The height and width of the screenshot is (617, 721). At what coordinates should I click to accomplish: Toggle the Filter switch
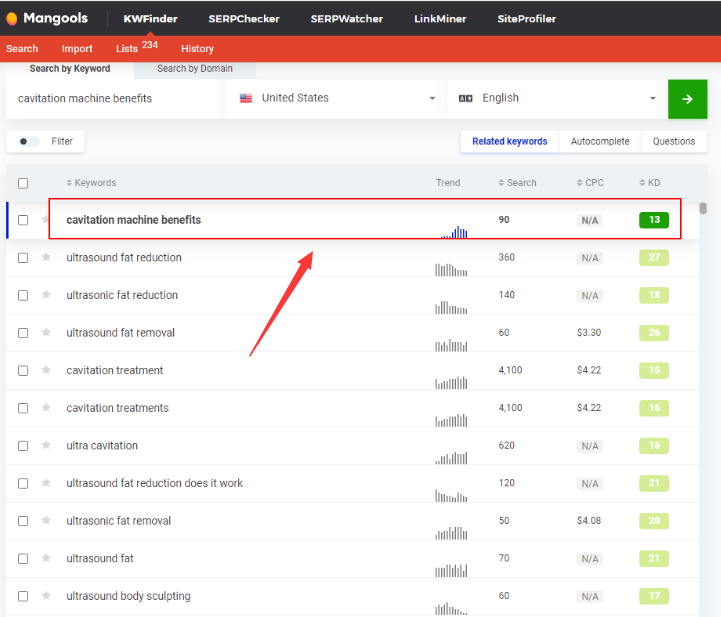tap(29, 141)
